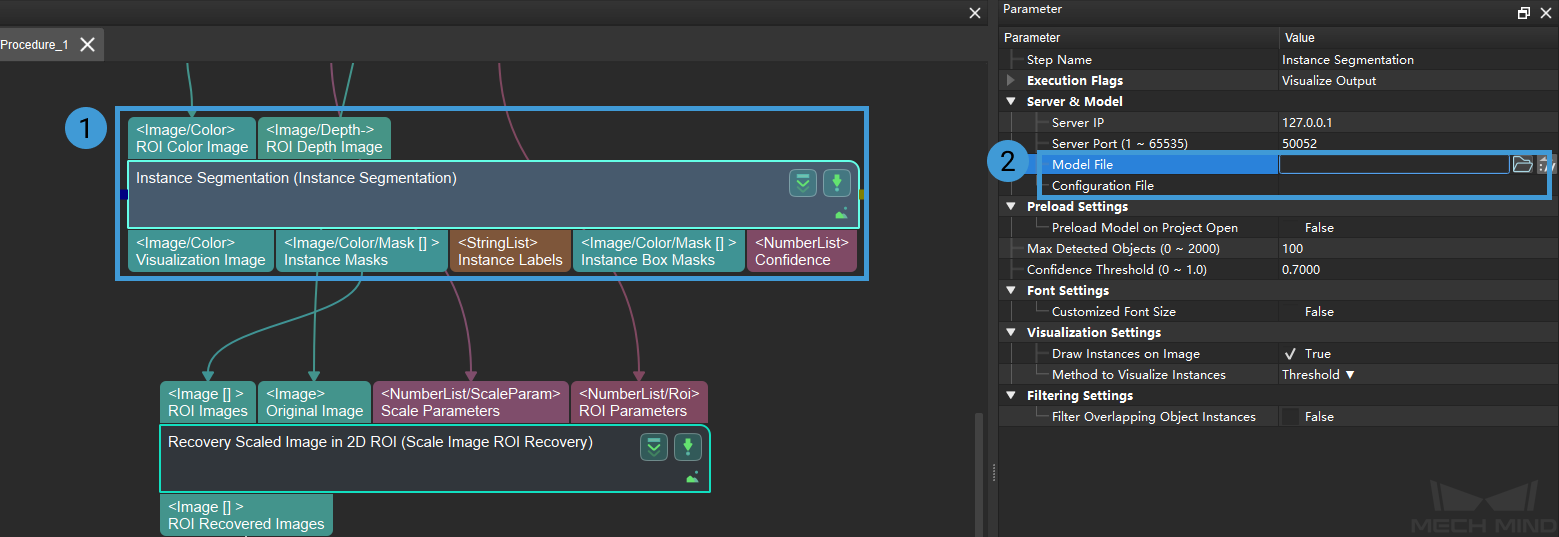This screenshot has height=537, width=1559.
Task: Expand the Execution Flags section
Action: click(x=1011, y=81)
